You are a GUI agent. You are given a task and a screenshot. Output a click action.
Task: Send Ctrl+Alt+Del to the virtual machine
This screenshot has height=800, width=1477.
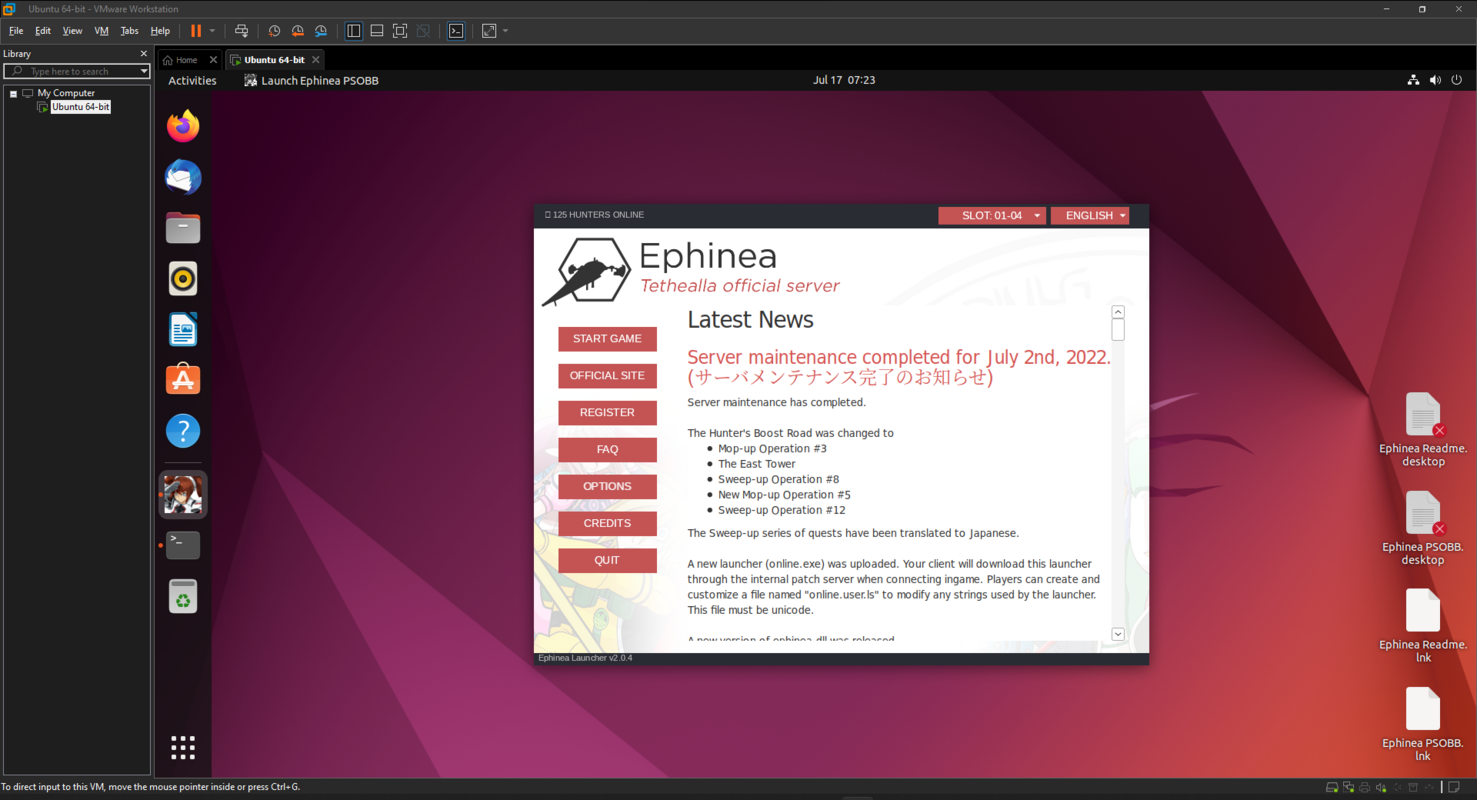(x=241, y=31)
